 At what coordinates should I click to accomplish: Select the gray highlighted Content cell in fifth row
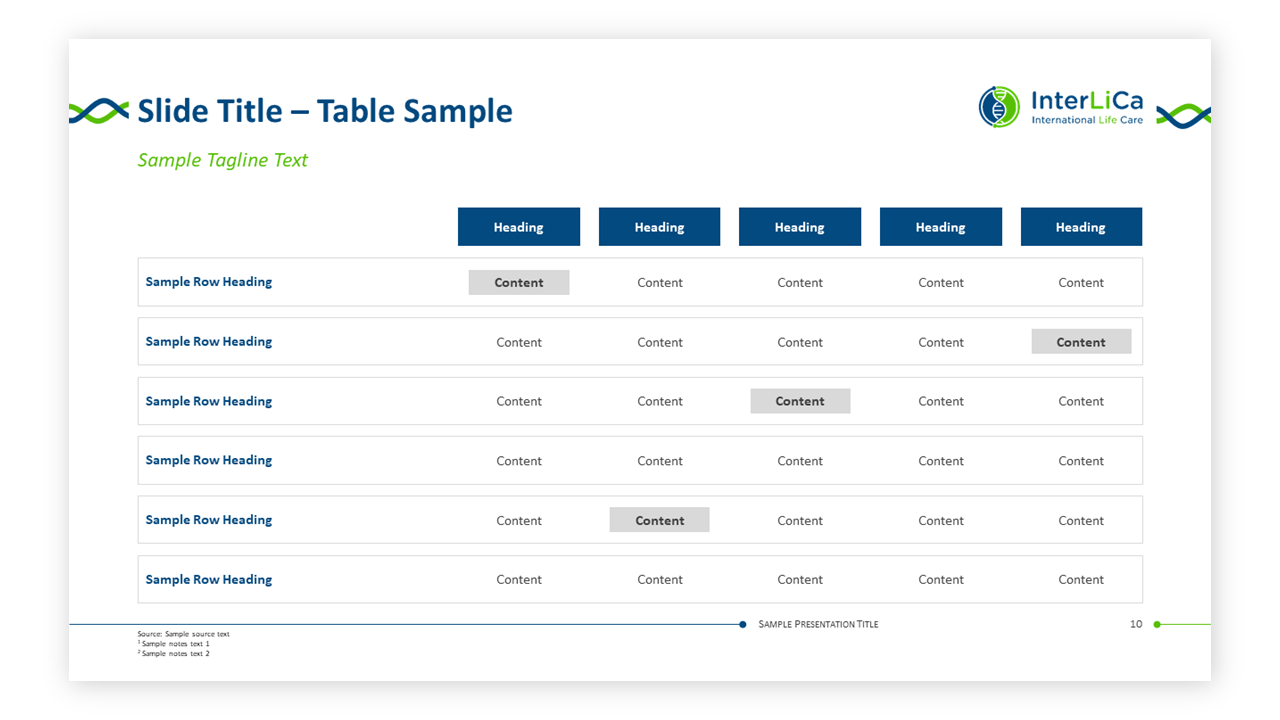(659, 520)
